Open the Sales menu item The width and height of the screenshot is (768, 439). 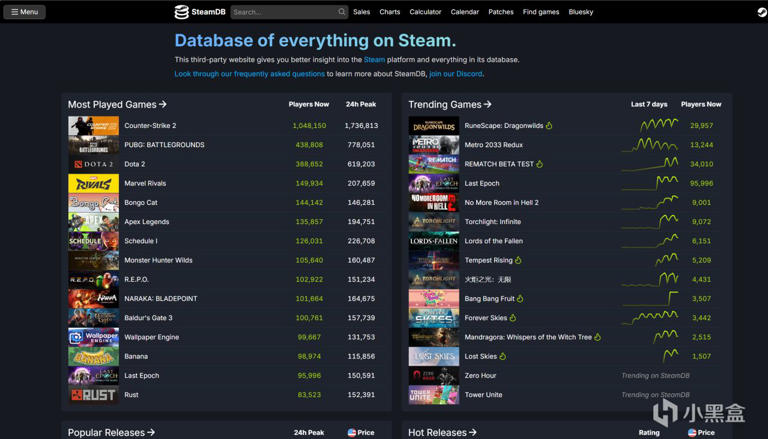pyautogui.click(x=361, y=12)
